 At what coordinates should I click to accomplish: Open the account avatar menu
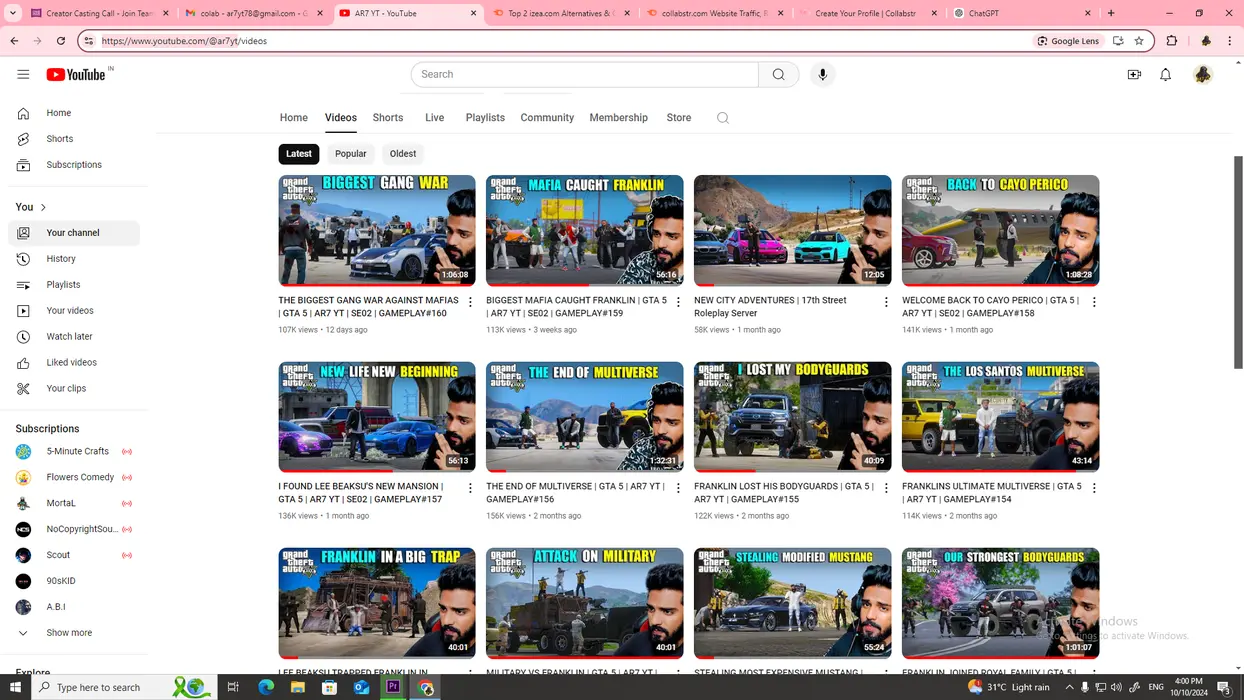(x=1203, y=75)
